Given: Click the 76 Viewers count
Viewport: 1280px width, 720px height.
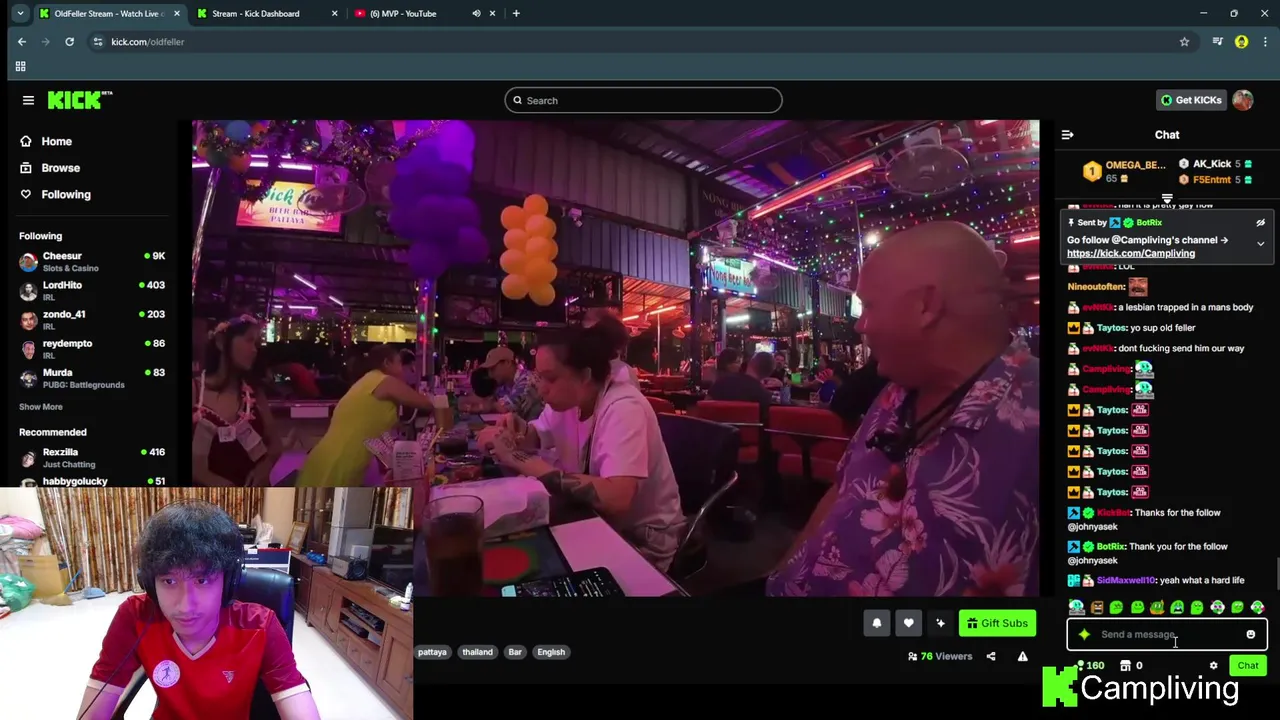Looking at the screenshot, I should tap(940, 657).
